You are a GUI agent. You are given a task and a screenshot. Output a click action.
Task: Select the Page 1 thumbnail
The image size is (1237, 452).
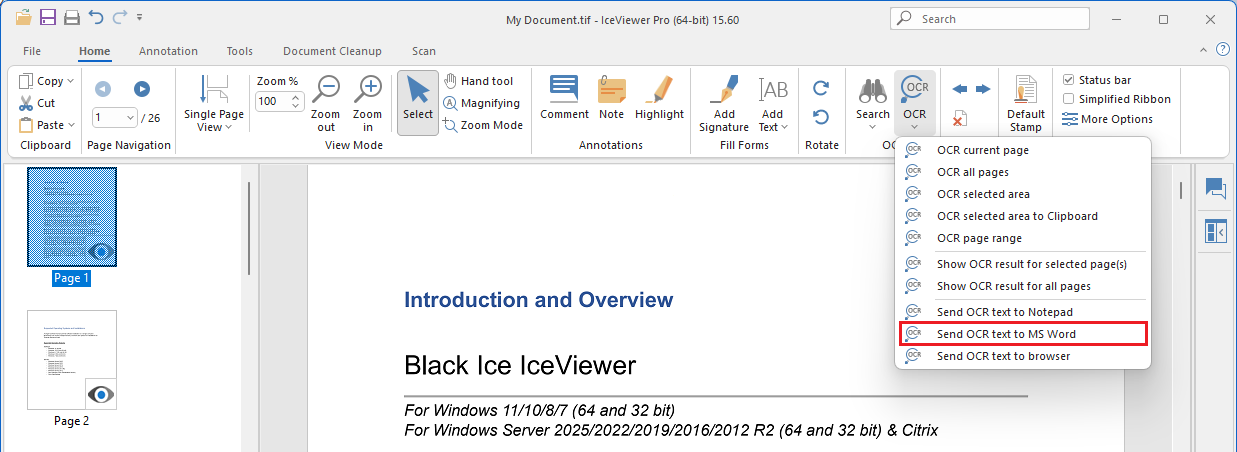(x=72, y=217)
